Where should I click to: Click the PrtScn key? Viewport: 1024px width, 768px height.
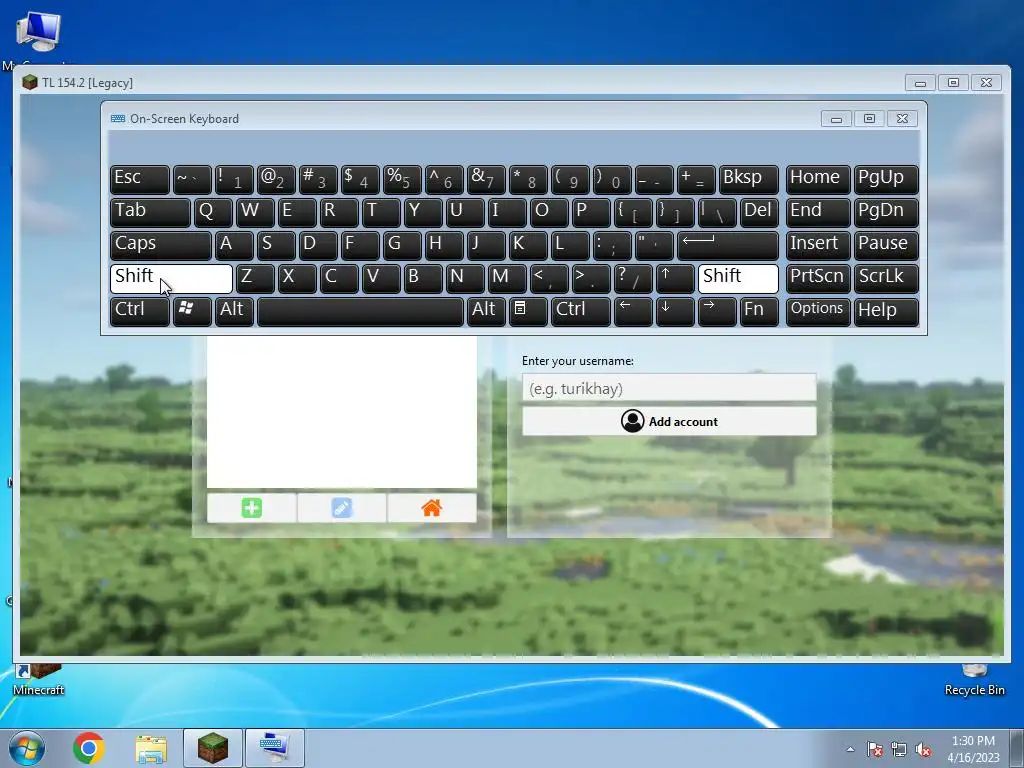click(818, 279)
